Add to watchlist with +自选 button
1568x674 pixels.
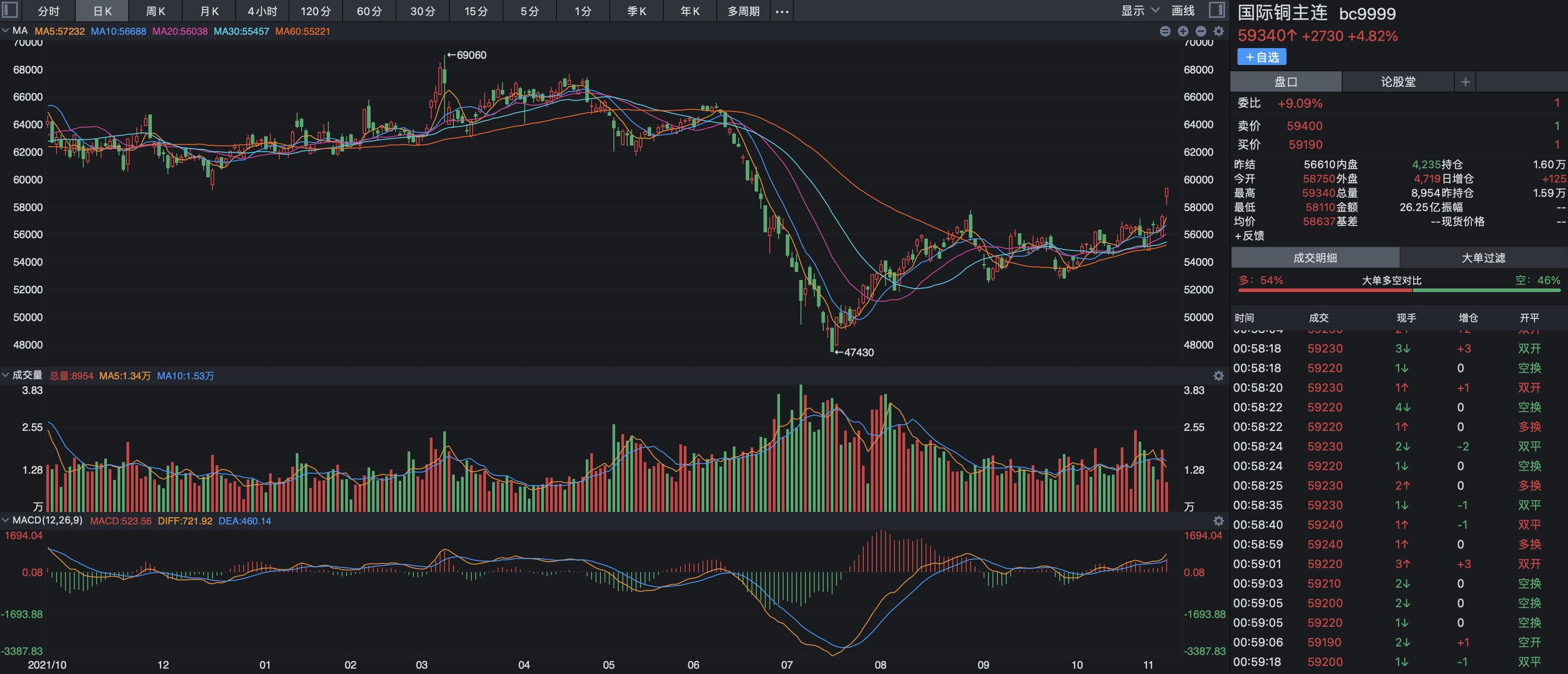[x=1262, y=57]
